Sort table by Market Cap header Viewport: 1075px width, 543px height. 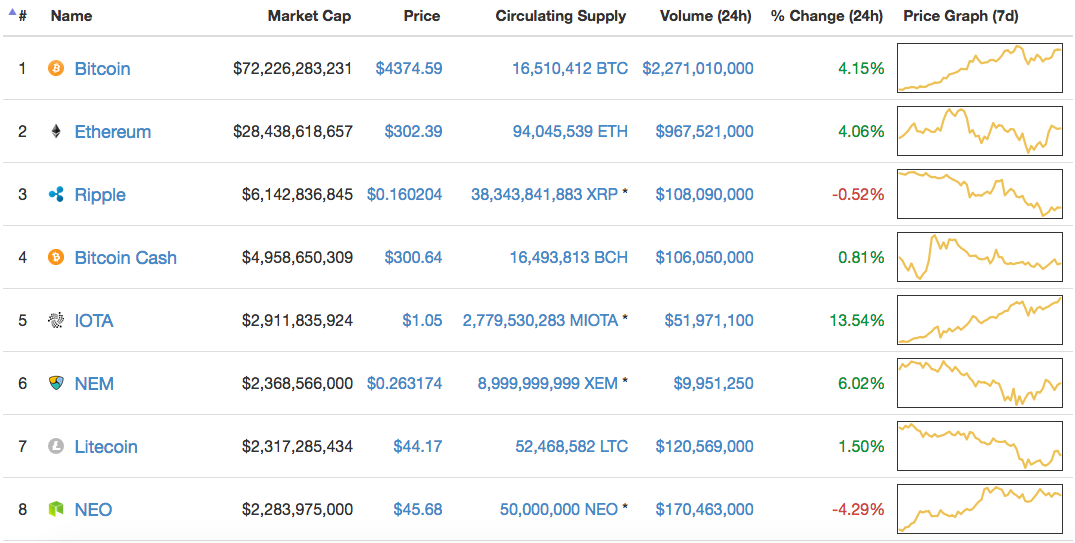click(x=309, y=16)
